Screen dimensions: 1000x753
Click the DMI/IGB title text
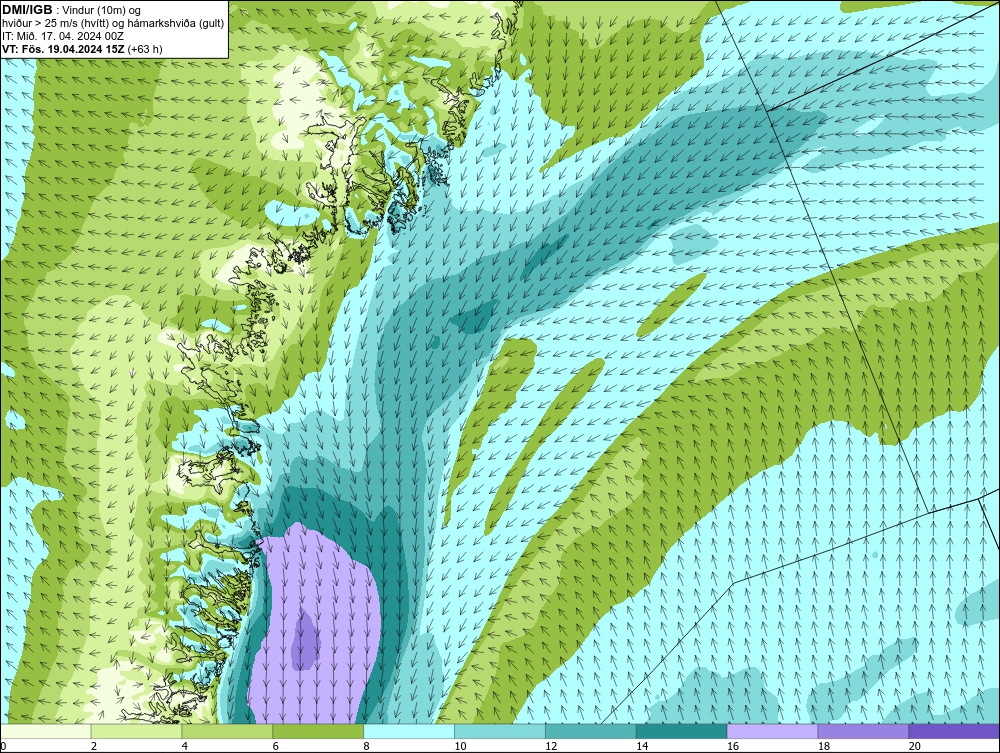[27, 10]
